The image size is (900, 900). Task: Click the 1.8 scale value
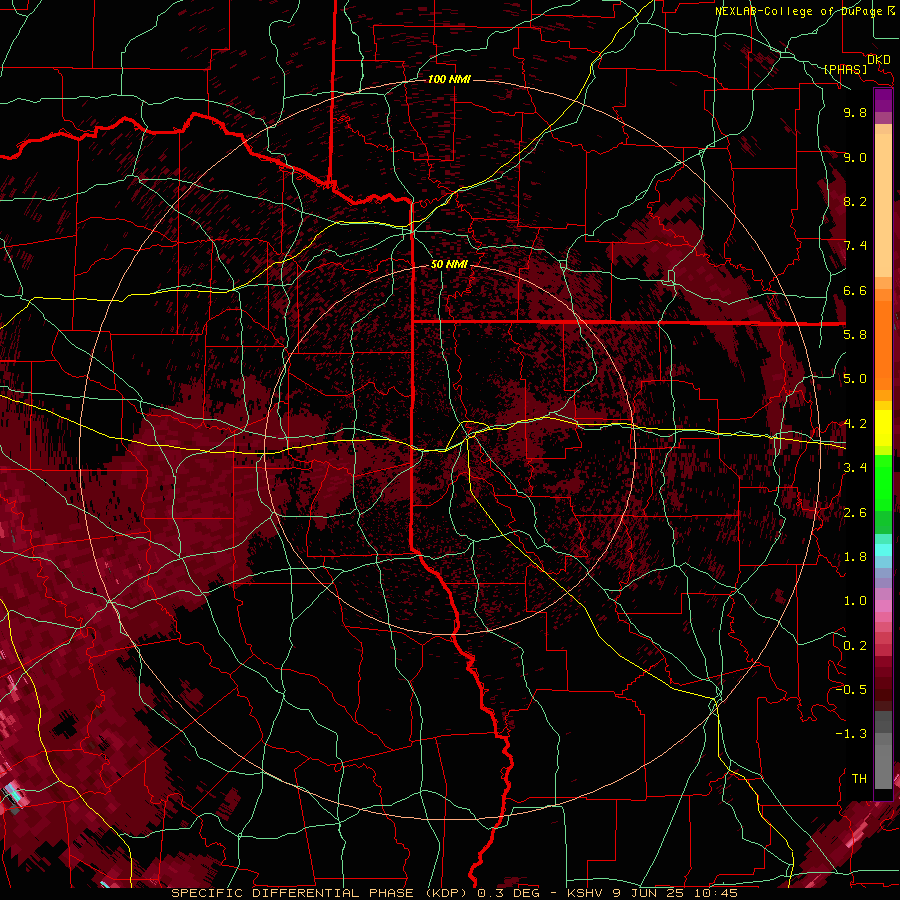tap(855, 557)
